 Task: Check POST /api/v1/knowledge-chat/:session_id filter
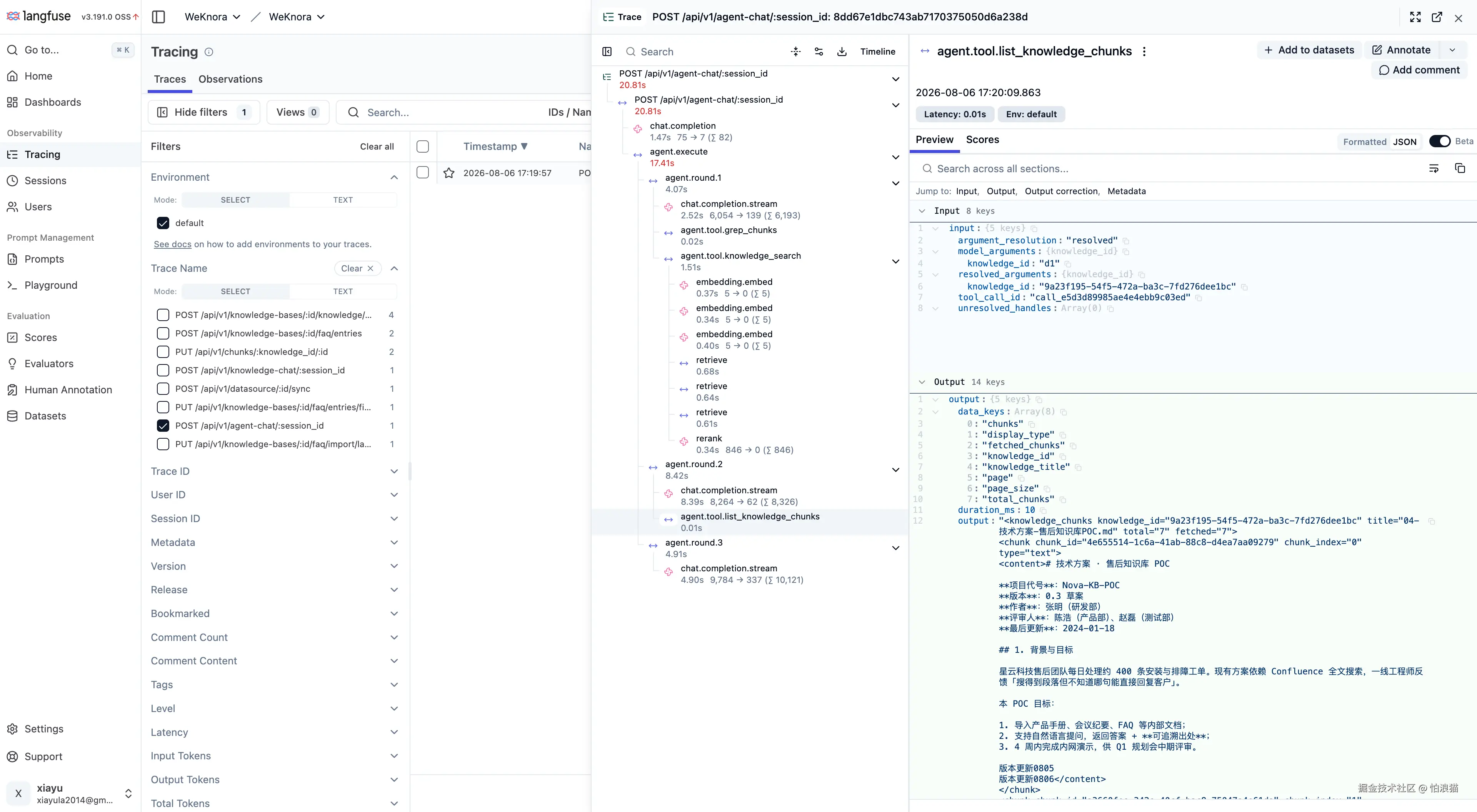click(x=163, y=369)
